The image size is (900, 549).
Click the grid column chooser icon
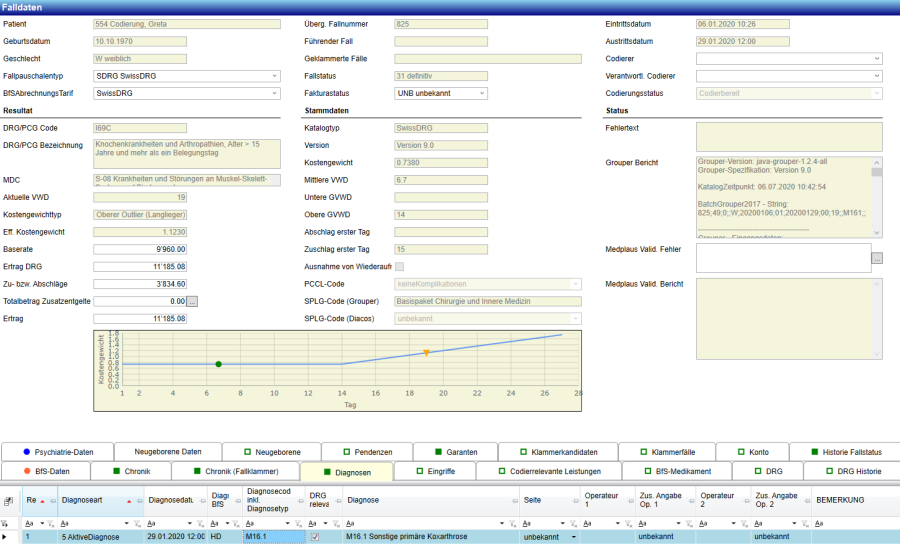click(8, 500)
